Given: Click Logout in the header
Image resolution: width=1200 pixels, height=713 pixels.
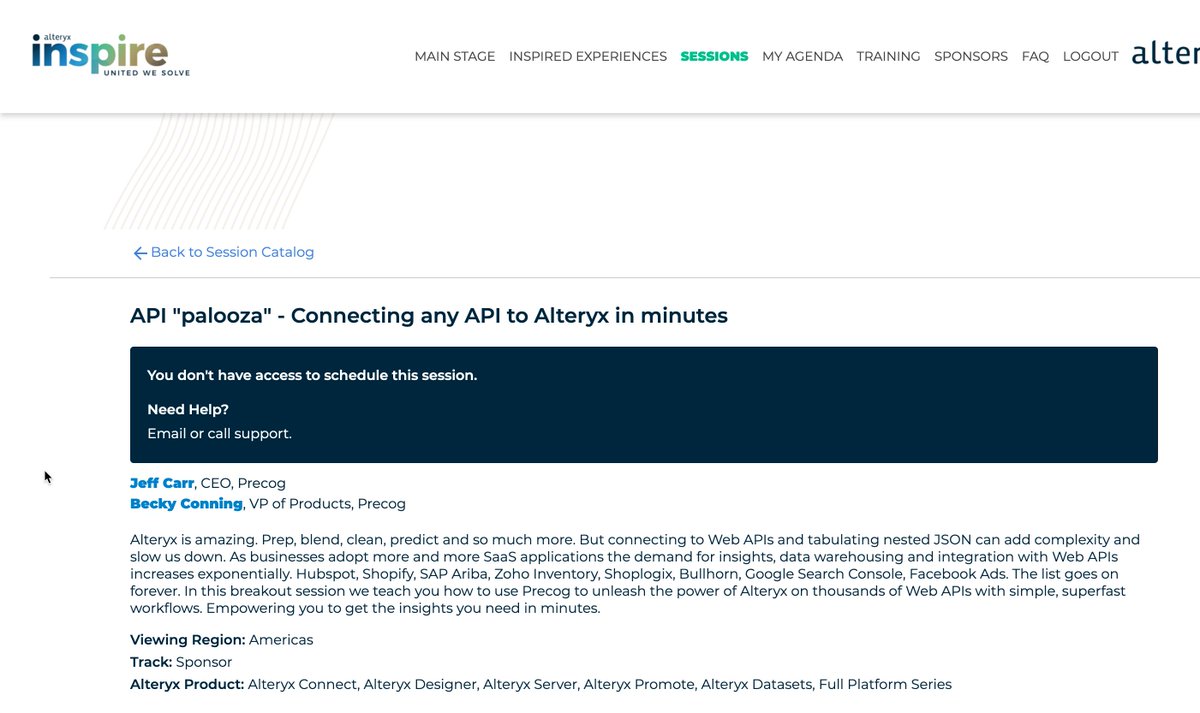Looking at the screenshot, I should tap(1090, 56).
